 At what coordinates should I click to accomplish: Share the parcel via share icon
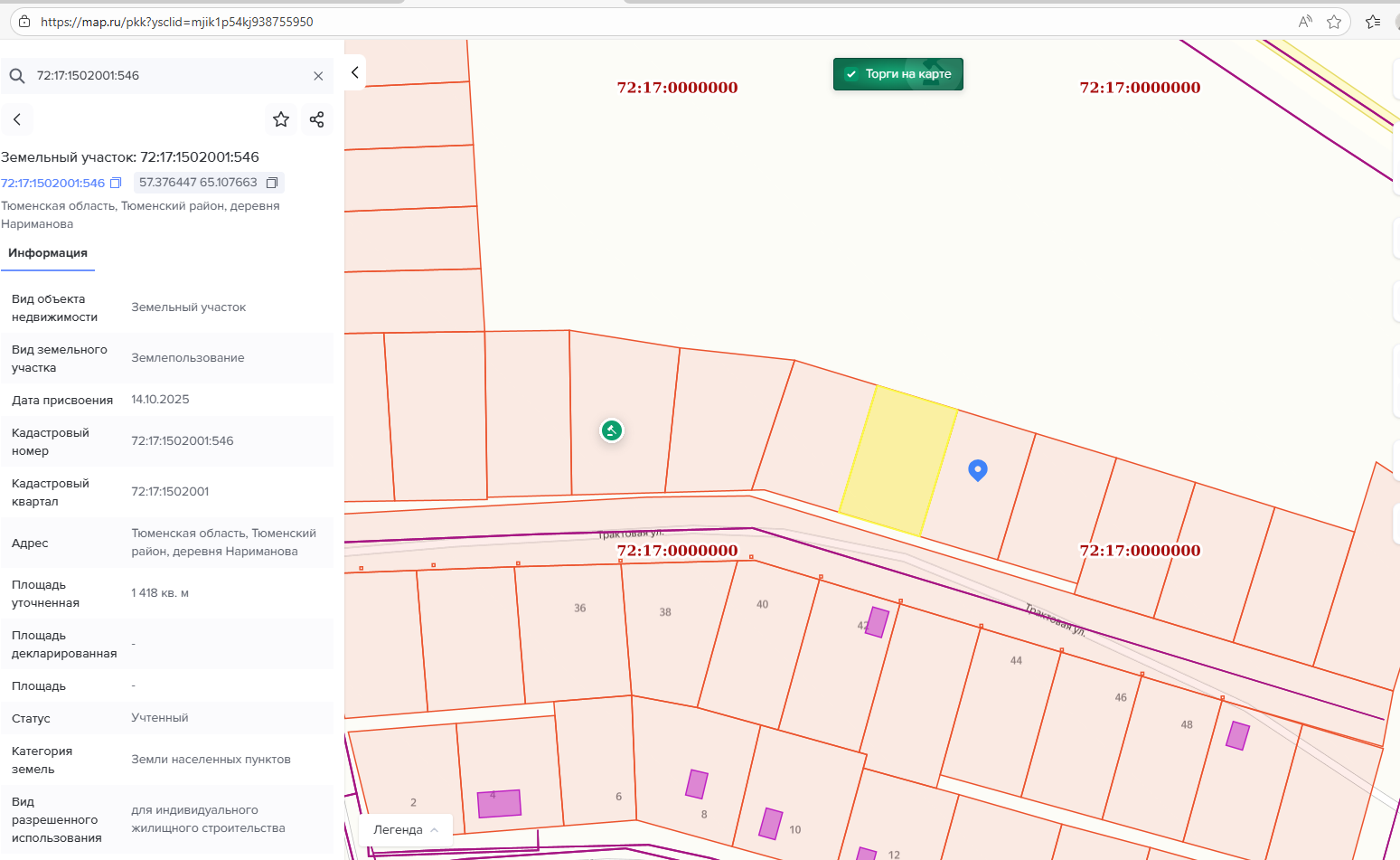pyautogui.click(x=316, y=119)
